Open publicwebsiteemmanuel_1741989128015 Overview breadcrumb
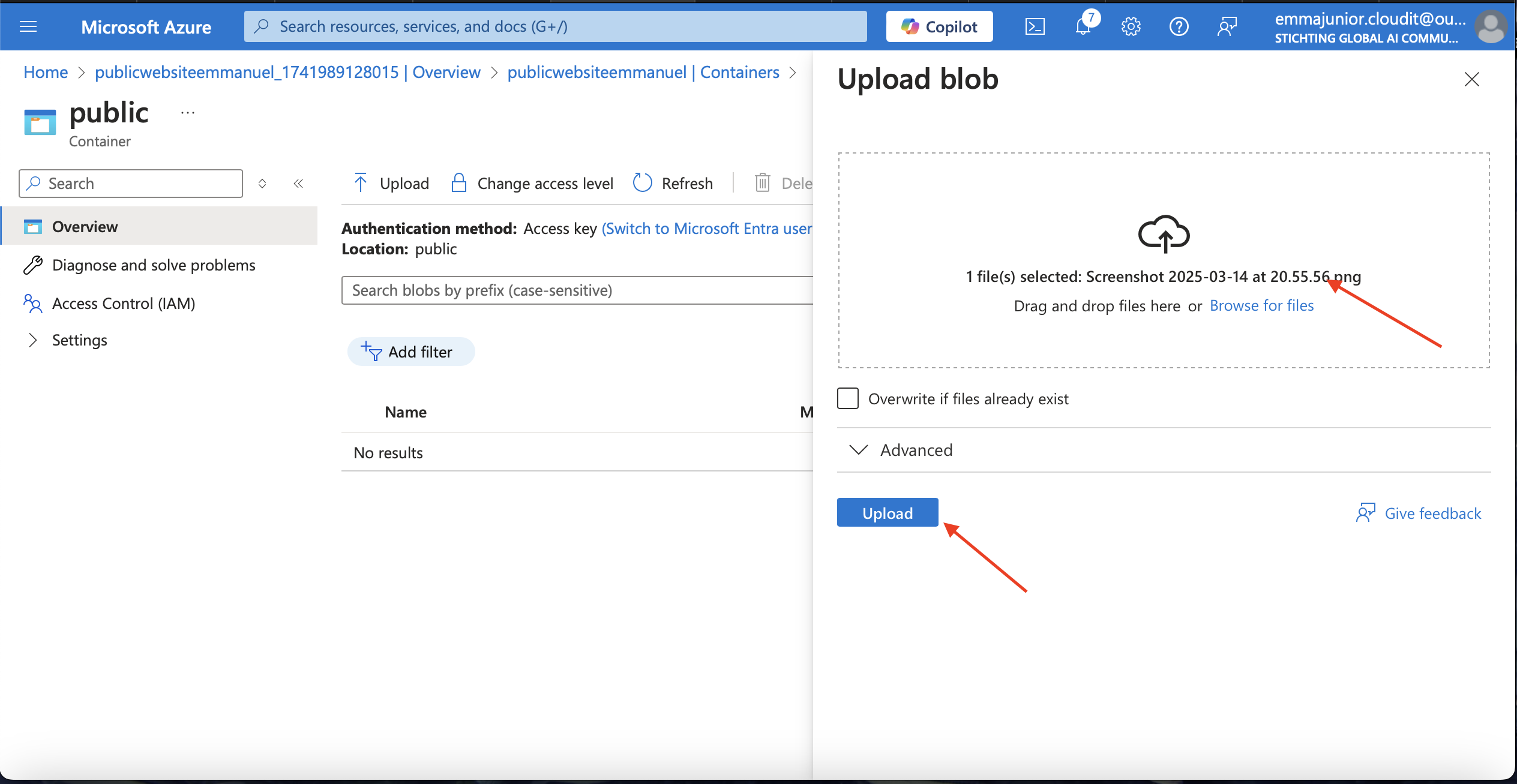Viewport: 1517px width, 784px height. coord(287,72)
